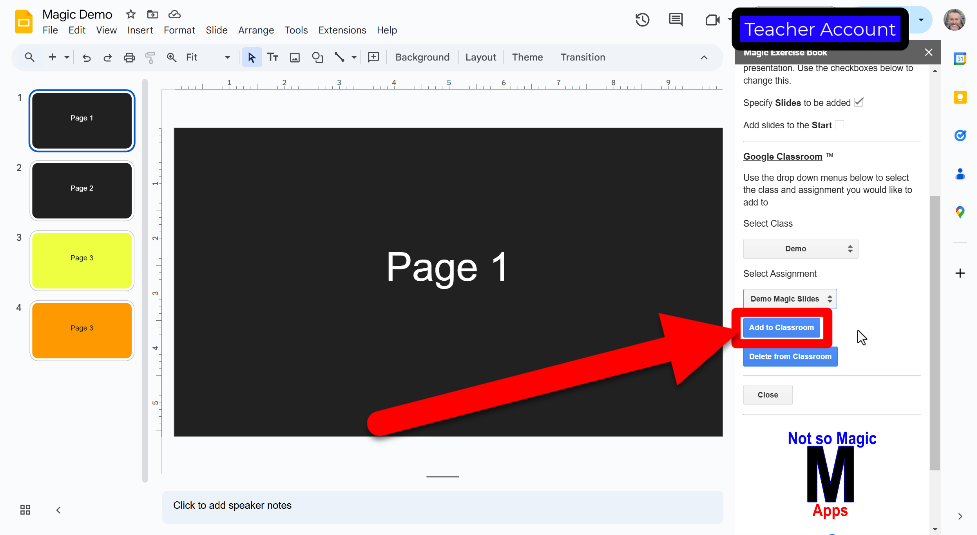Click the search menus magnifier icon

coord(29,57)
